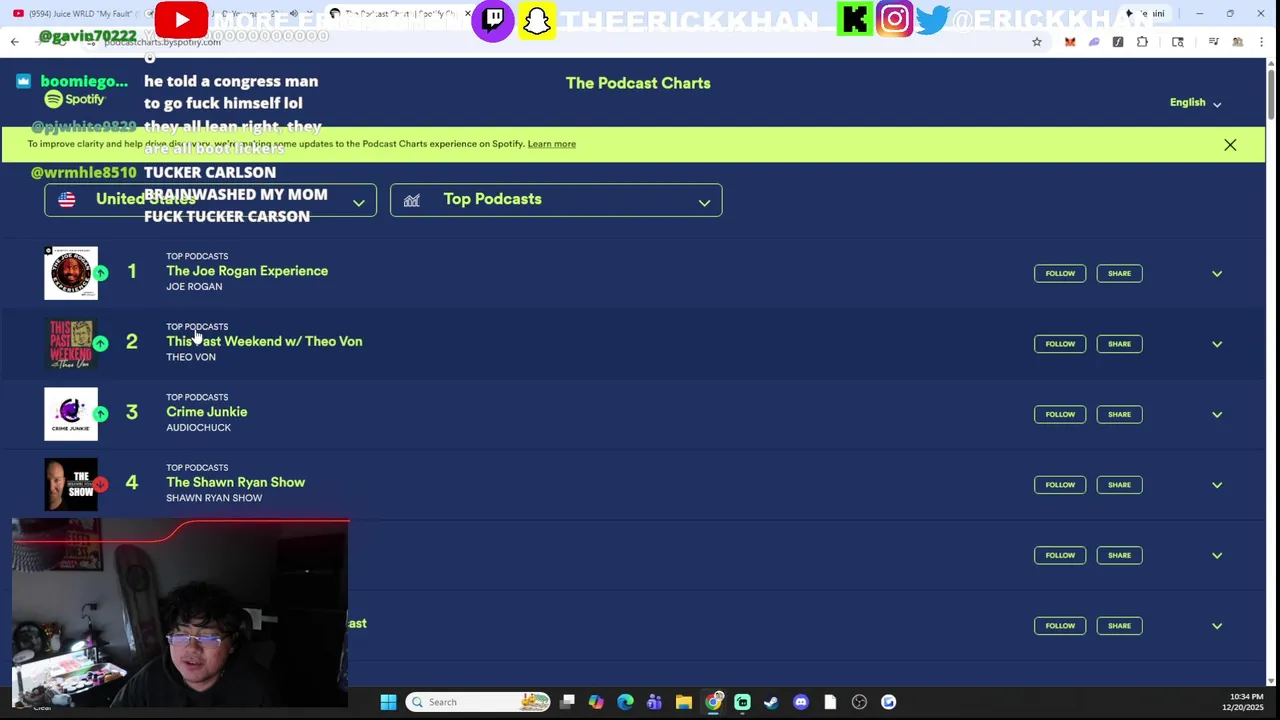Click the AUDIOCHUCK publisher name

coord(198,428)
